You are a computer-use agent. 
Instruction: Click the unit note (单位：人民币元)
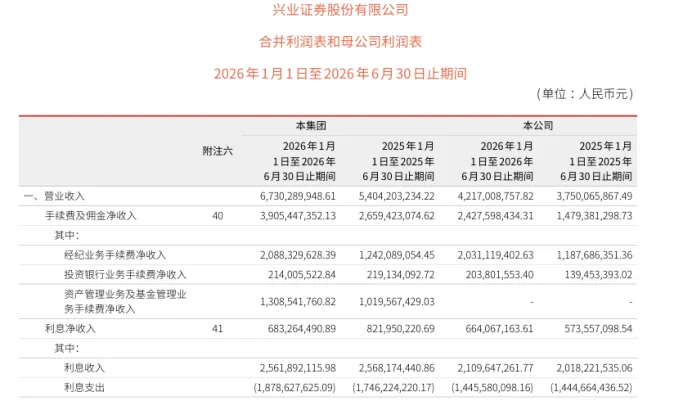coord(585,94)
